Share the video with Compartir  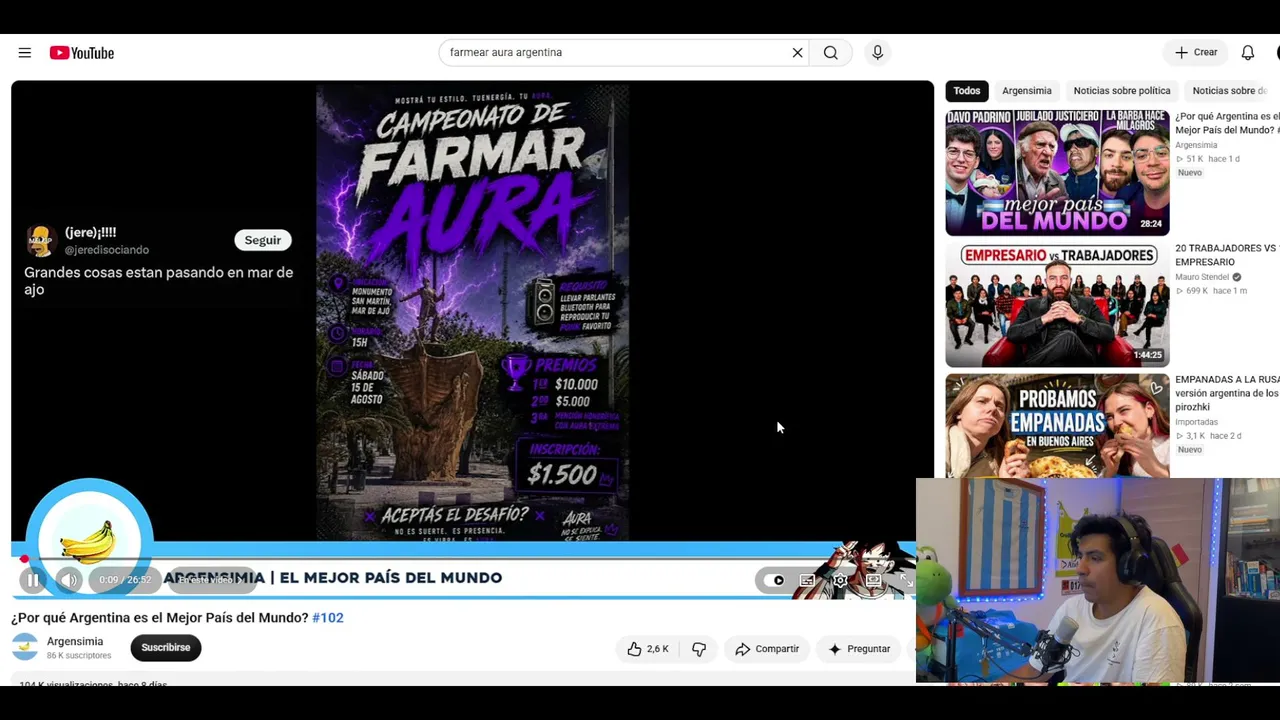pyautogui.click(x=767, y=649)
